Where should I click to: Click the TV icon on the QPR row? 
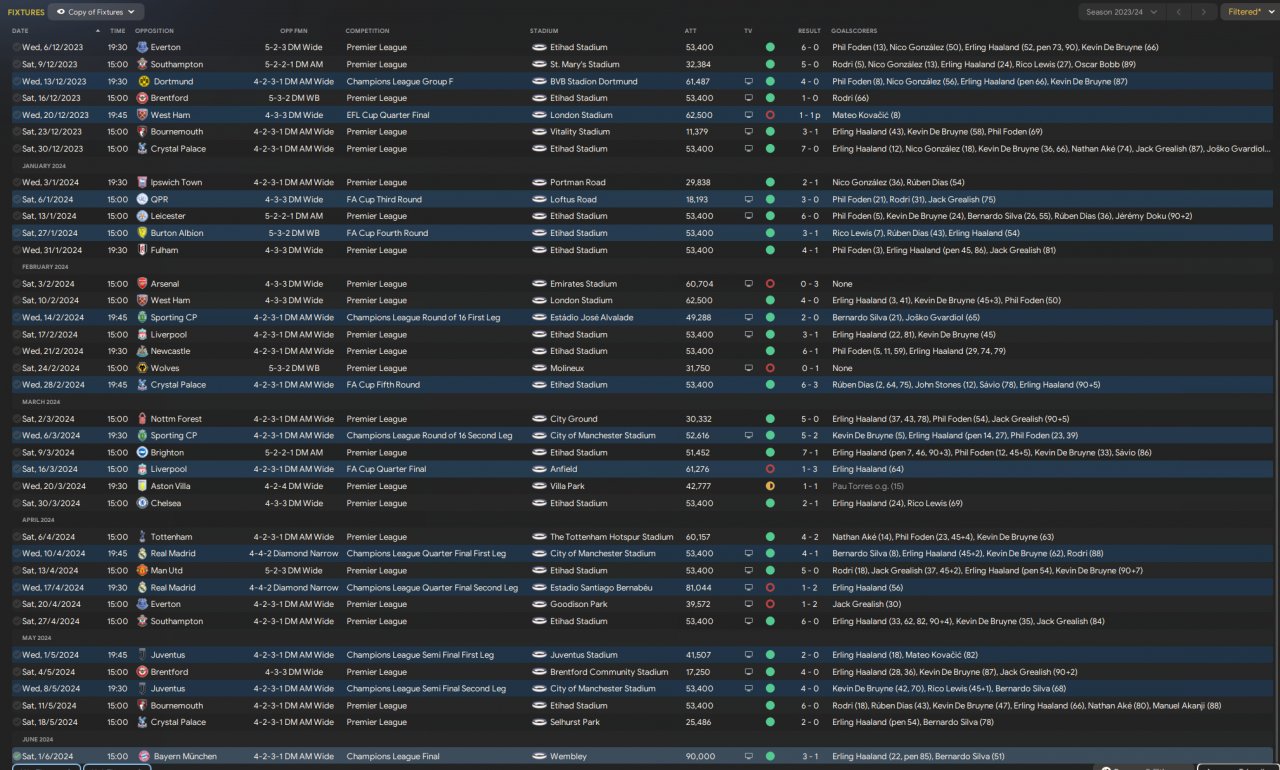tap(749, 199)
